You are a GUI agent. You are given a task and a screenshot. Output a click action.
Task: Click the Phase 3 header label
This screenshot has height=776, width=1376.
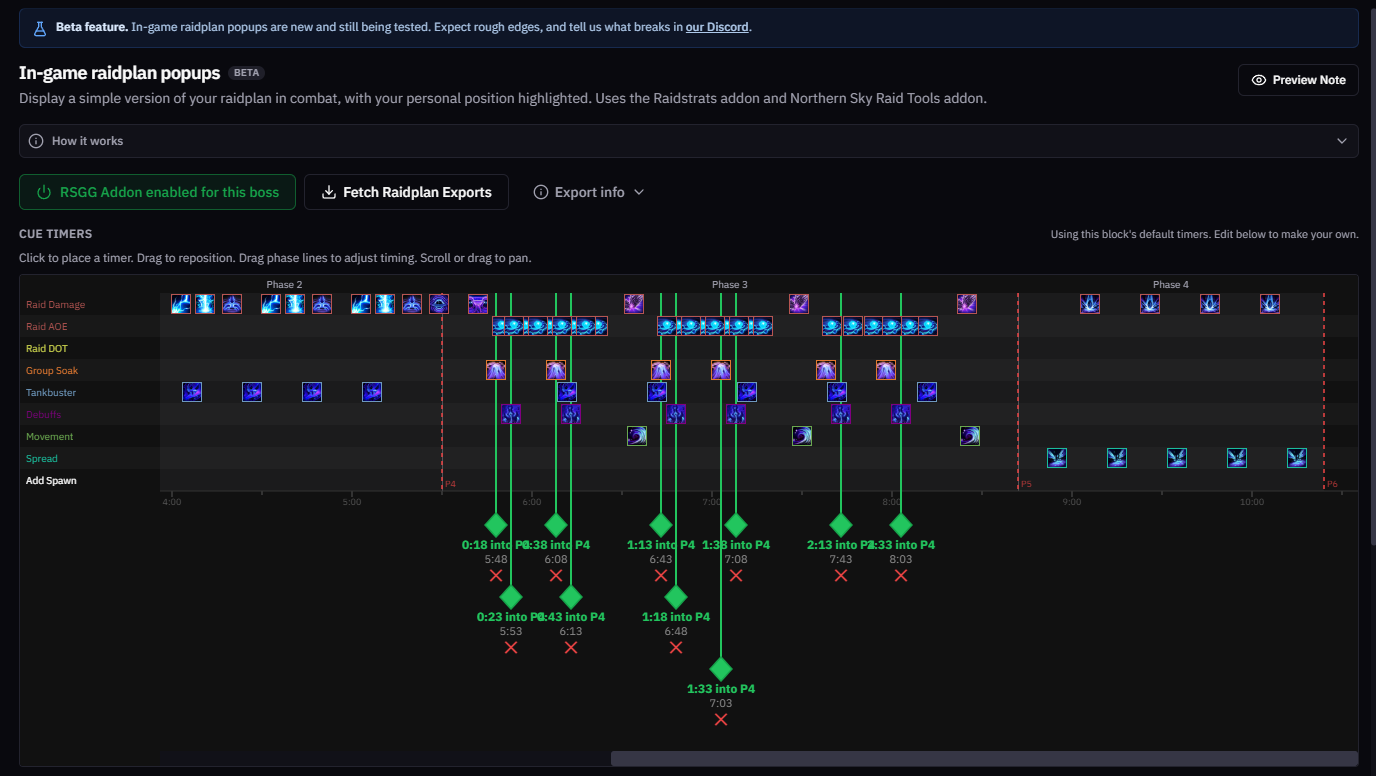pyautogui.click(x=730, y=285)
